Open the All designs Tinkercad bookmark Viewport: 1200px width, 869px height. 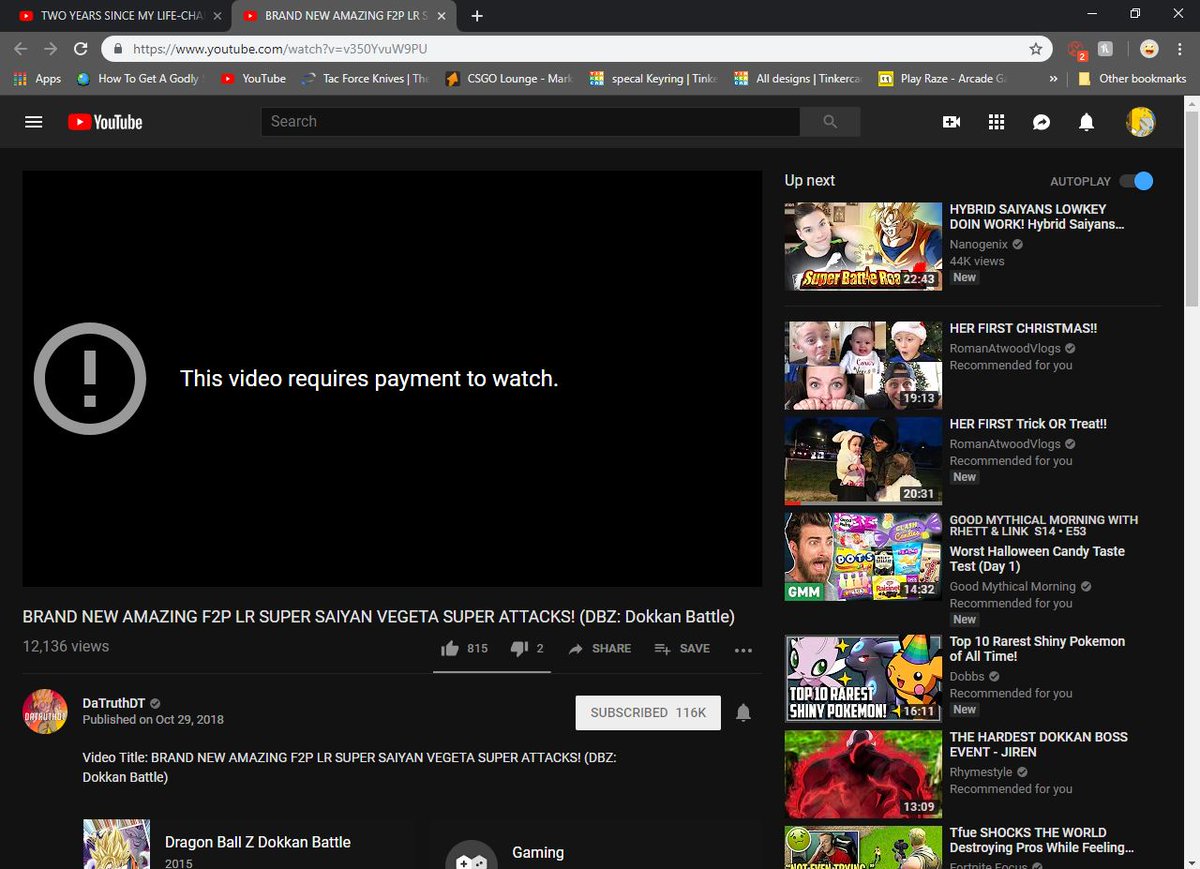(798, 78)
